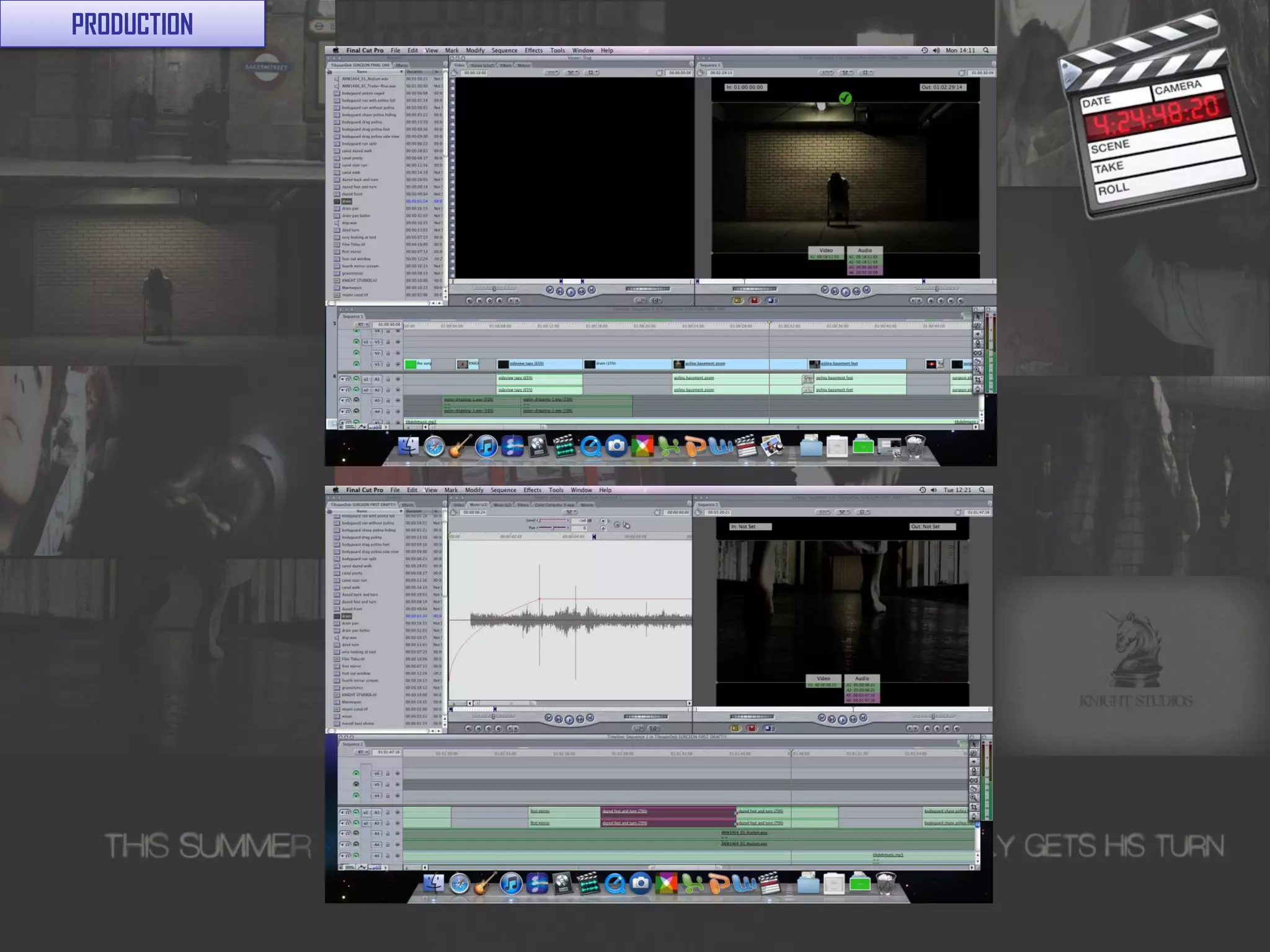Play the clip in the upper Viewer window

[571, 291]
